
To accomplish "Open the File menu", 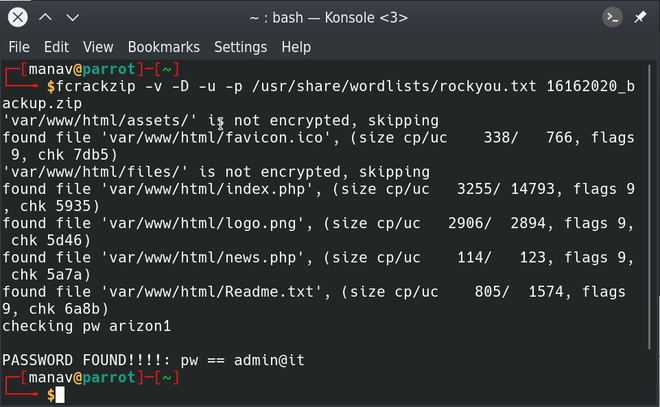I will [x=19, y=47].
